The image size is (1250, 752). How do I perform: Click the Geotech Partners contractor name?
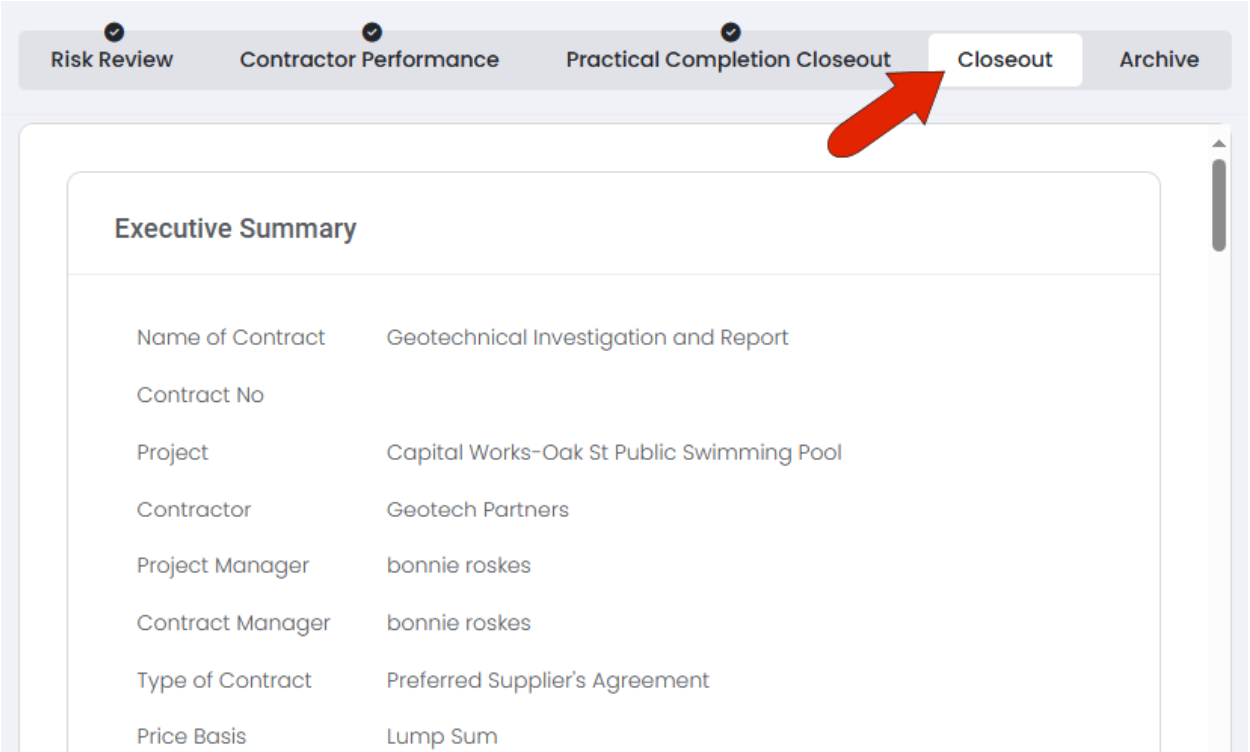coord(478,510)
